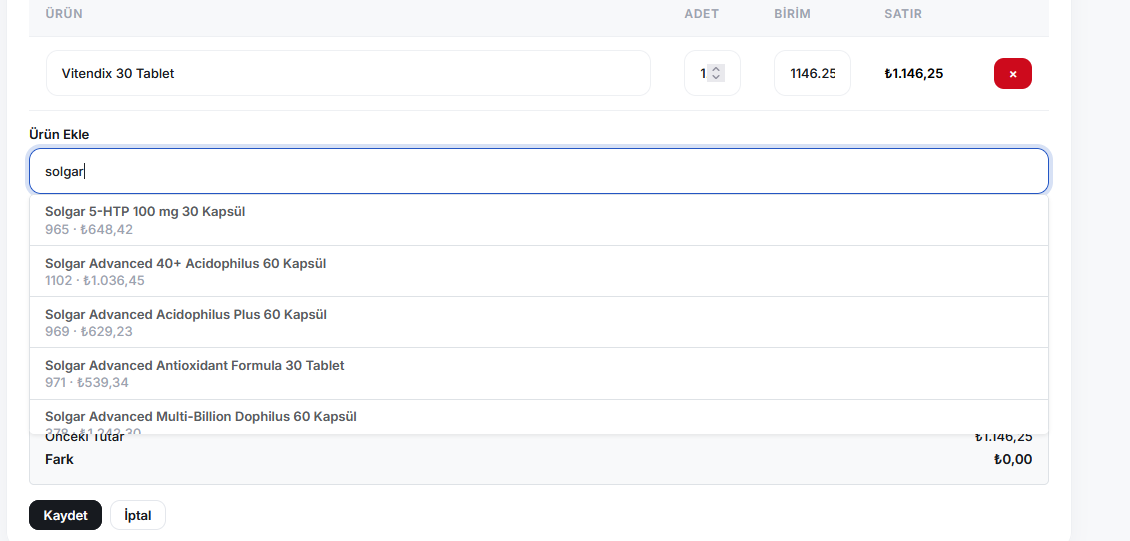Save changes with the Kaydet button

(66, 515)
